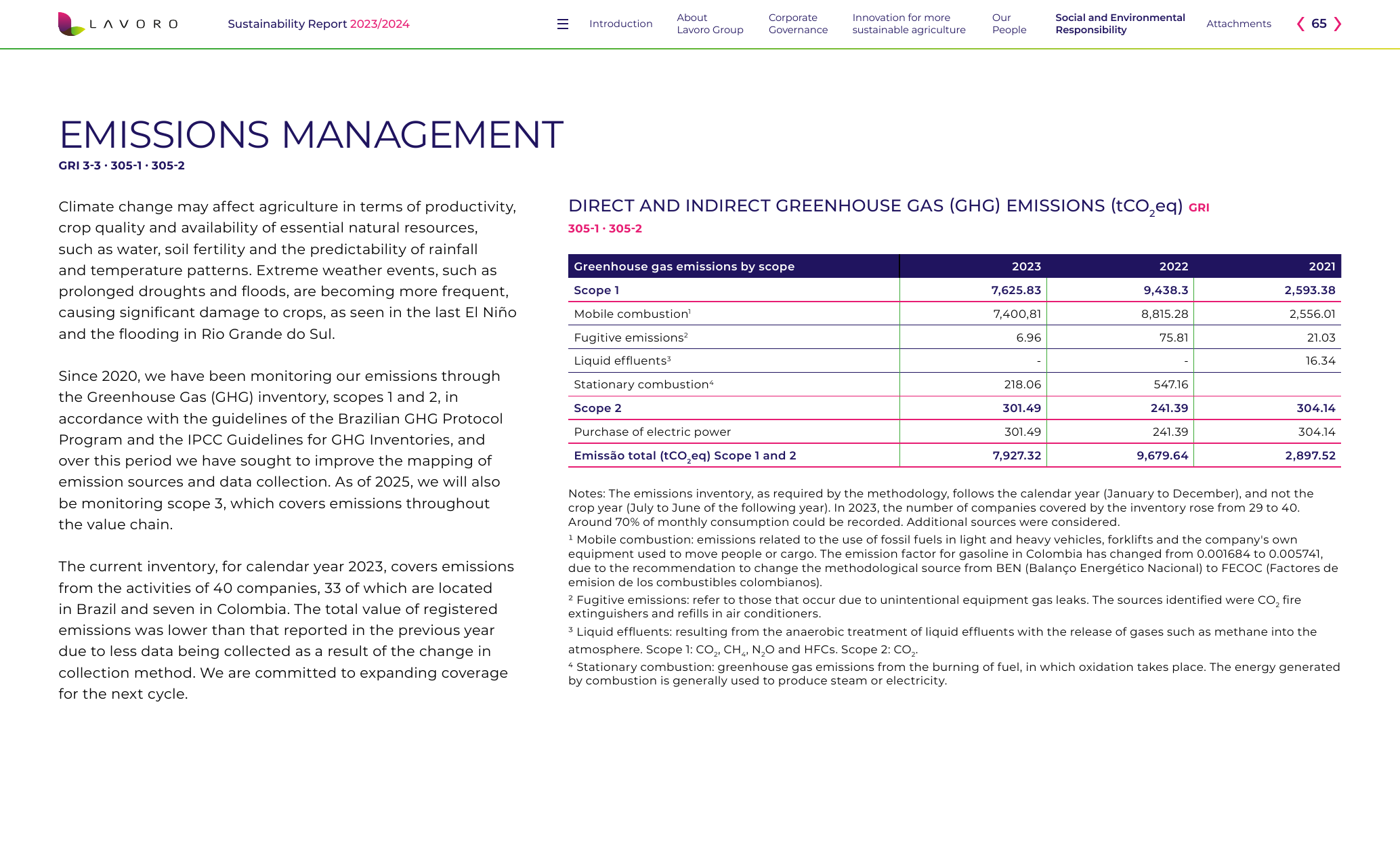Open Social and Environmental Responsibility section

coord(1120,24)
